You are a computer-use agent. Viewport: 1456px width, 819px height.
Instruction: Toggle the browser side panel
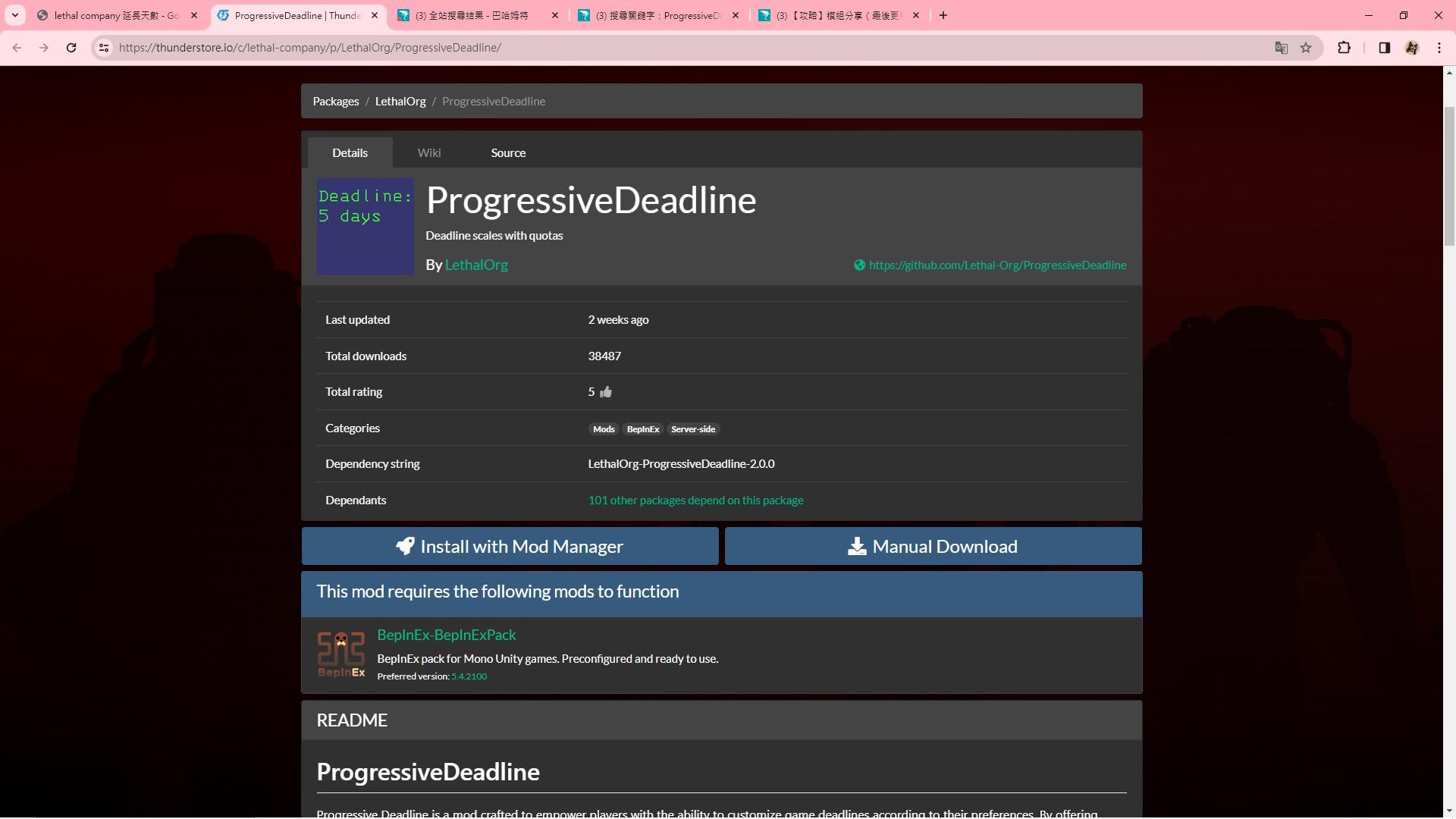point(1384,48)
